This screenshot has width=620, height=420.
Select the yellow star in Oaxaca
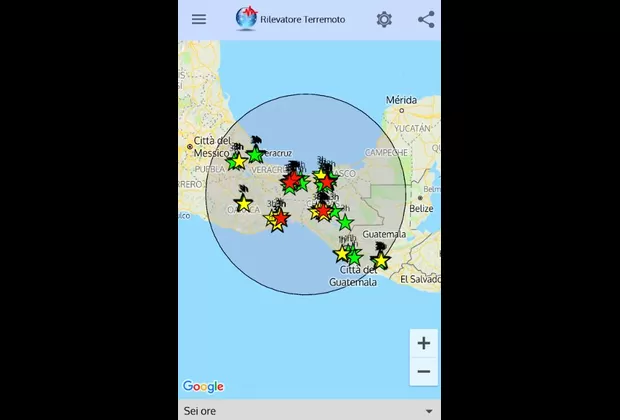244,203
